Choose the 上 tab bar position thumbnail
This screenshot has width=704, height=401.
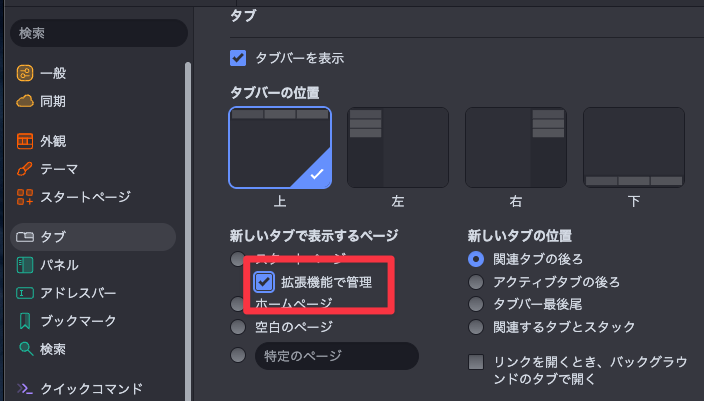(x=280, y=148)
